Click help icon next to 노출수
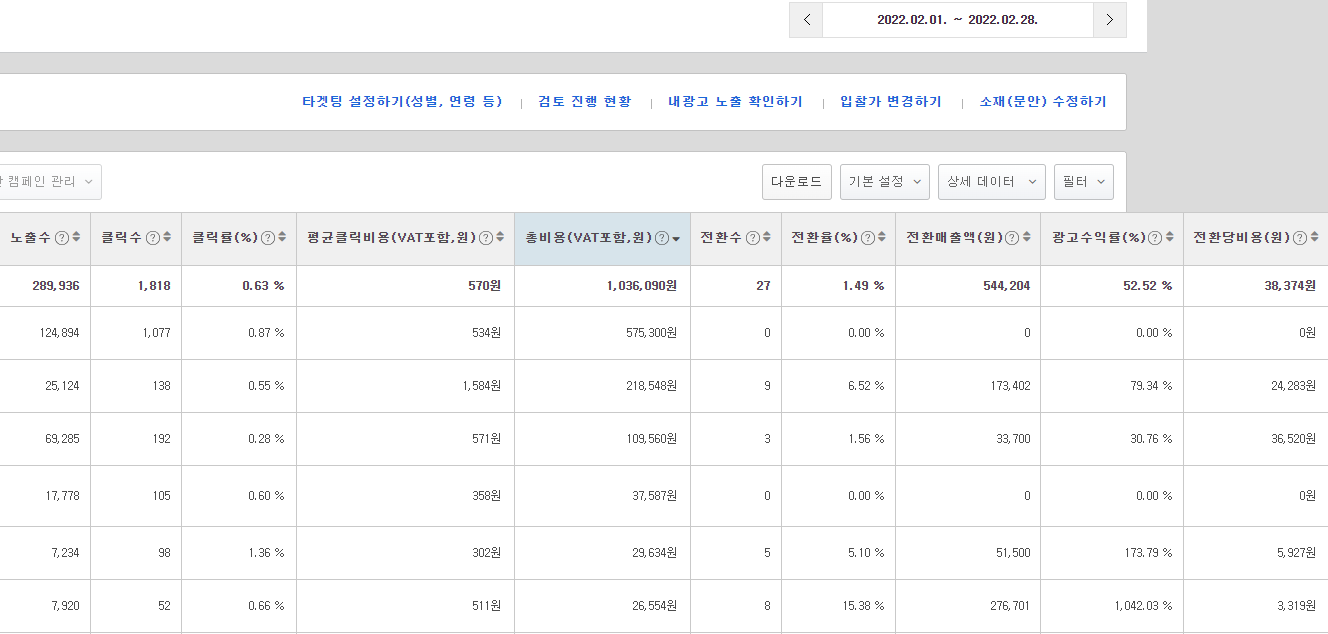Viewport: 1328px width, 634px height. tap(62, 238)
